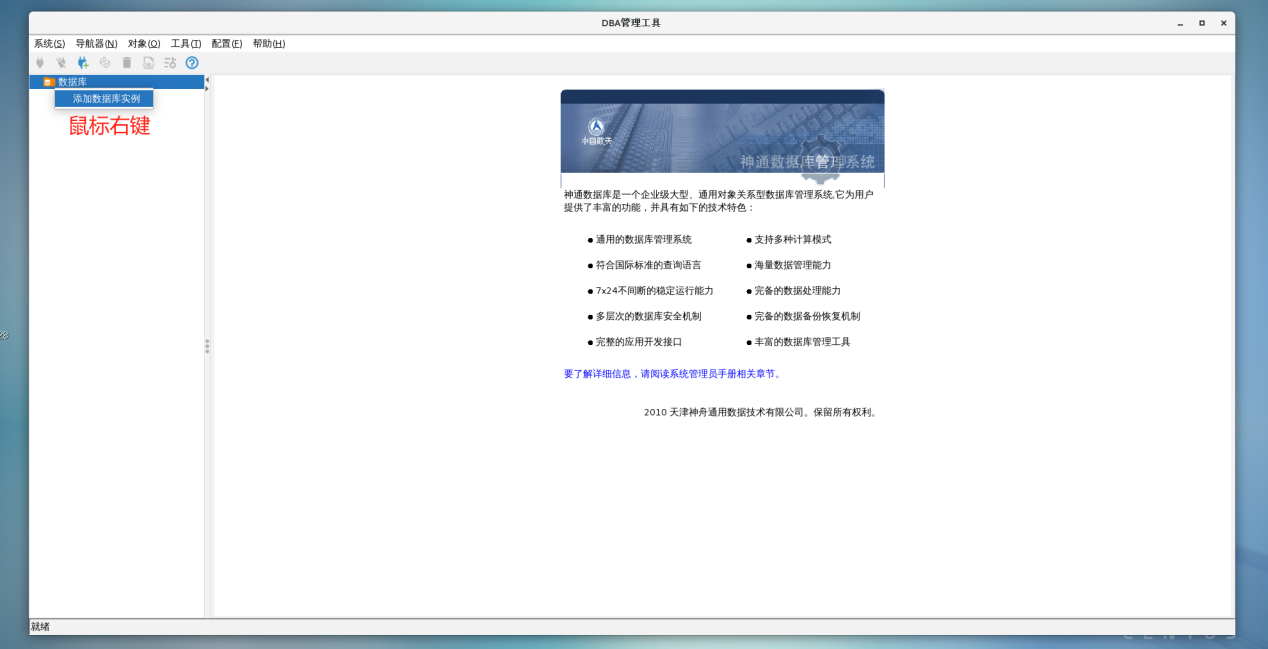Image resolution: width=1268 pixels, height=649 pixels.
Task: Open the 对象(O) menu
Action: (x=144, y=44)
